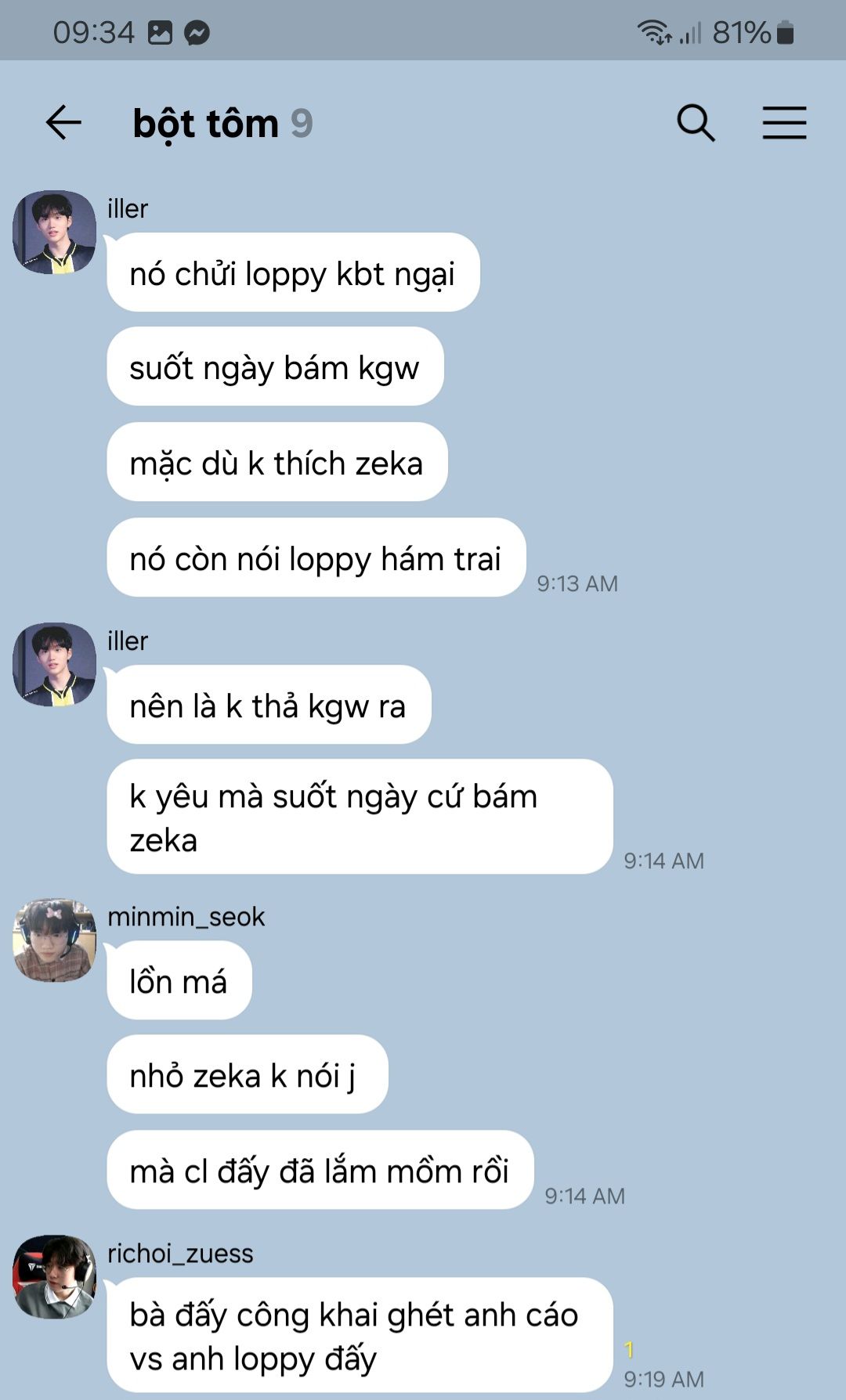Image resolution: width=846 pixels, height=1400 pixels.
Task: Open search in the chat
Action: pos(696,123)
